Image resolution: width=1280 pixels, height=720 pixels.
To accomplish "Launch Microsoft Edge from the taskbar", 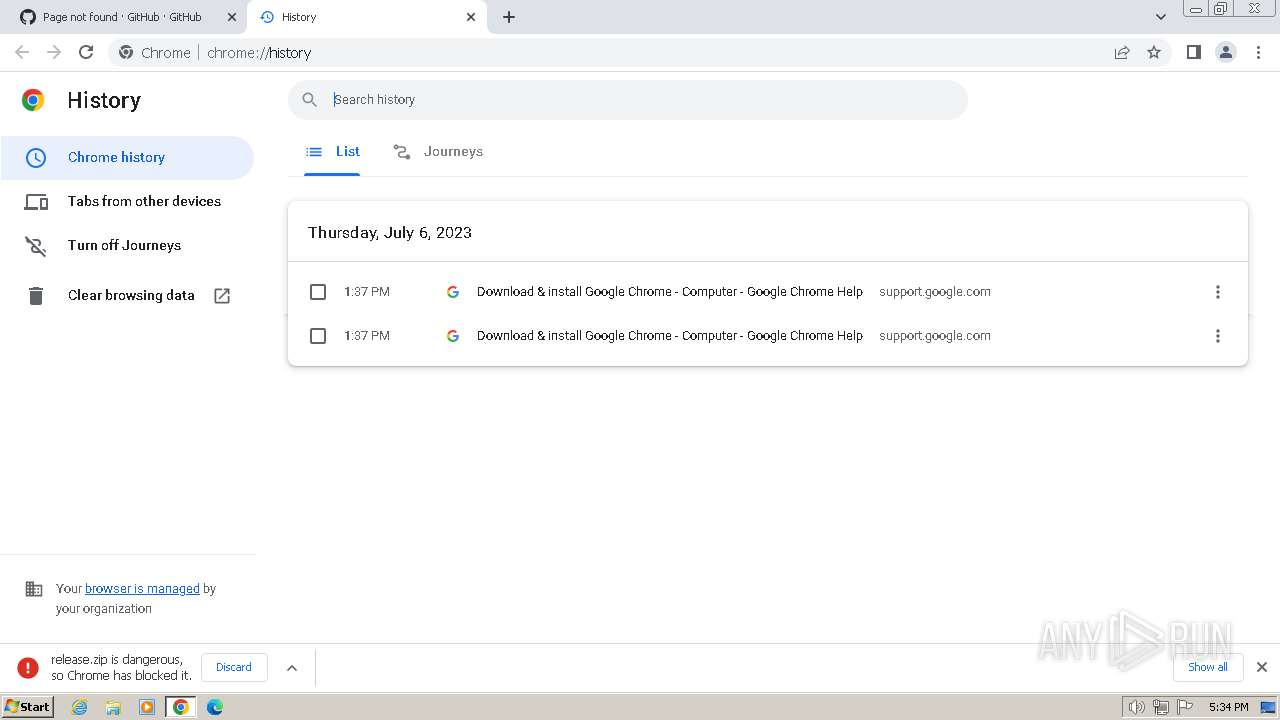I will (215, 707).
